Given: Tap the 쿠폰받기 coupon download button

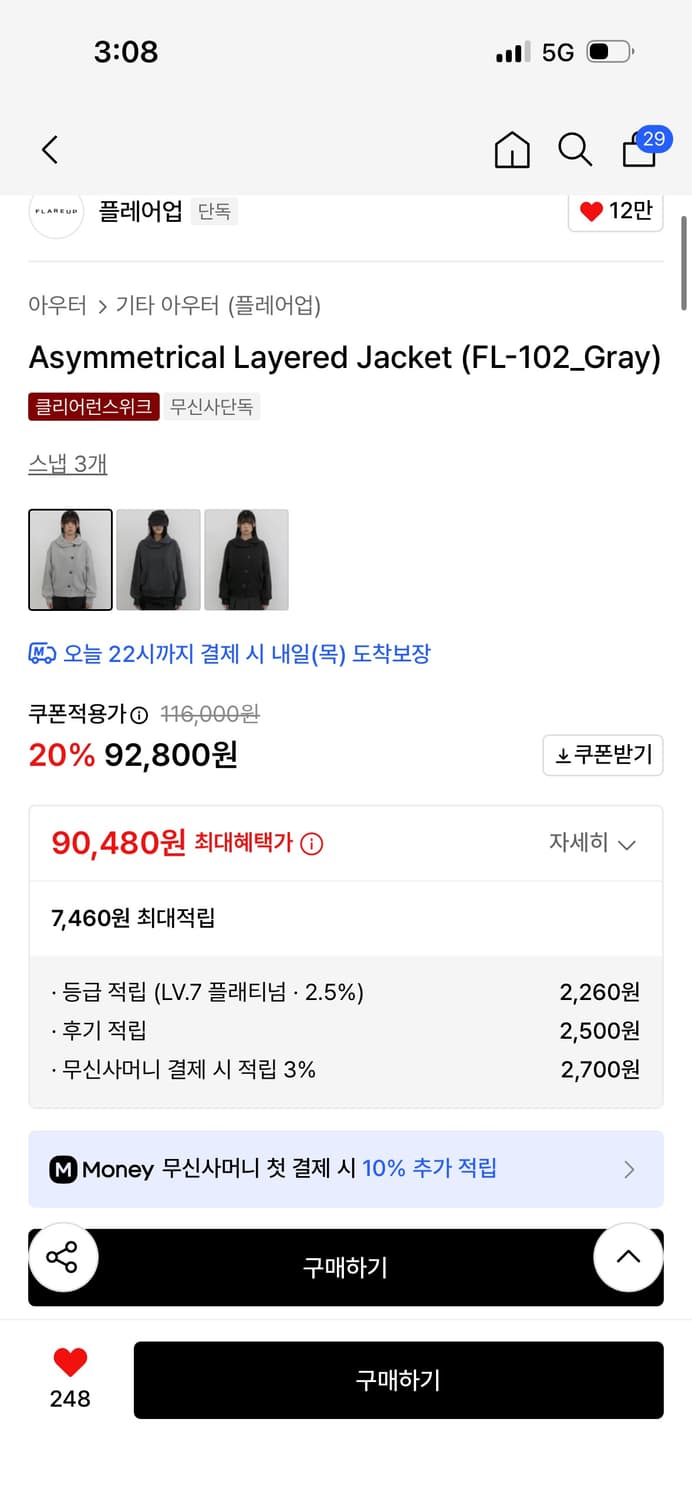Looking at the screenshot, I should coord(602,755).
